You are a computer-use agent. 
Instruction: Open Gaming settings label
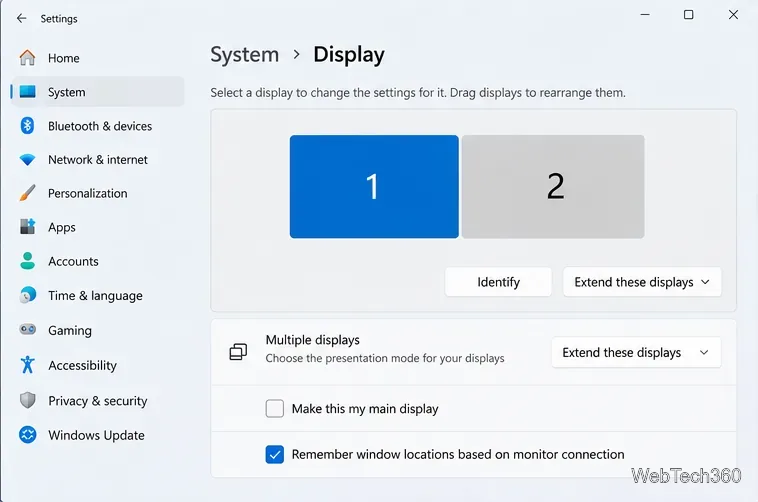coord(70,330)
